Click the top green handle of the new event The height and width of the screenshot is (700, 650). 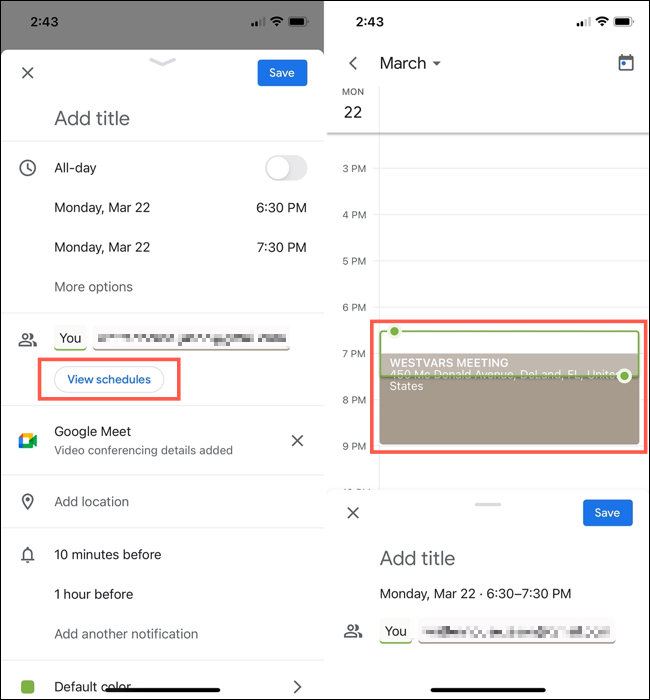point(394,331)
